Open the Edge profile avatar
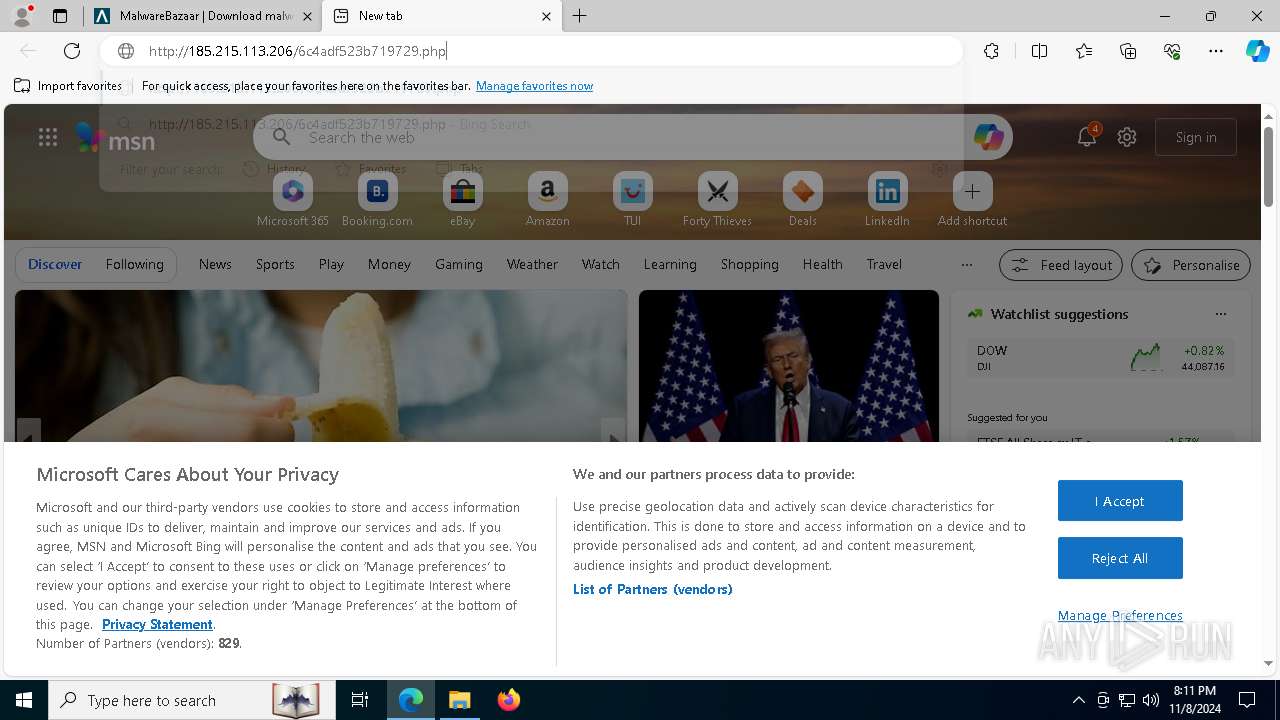The width and height of the screenshot is (1280, 720). pos(21,16)
